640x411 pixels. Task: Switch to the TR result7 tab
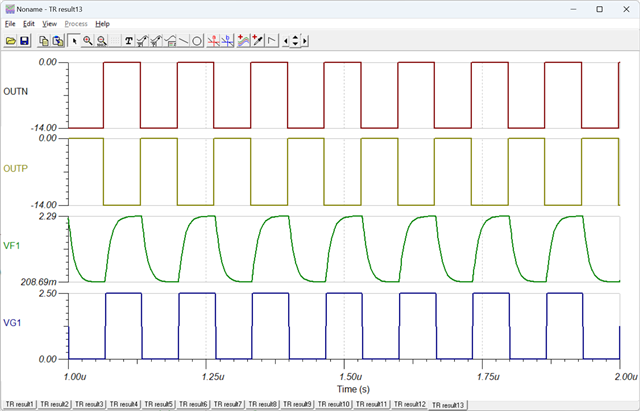[228, 404]
